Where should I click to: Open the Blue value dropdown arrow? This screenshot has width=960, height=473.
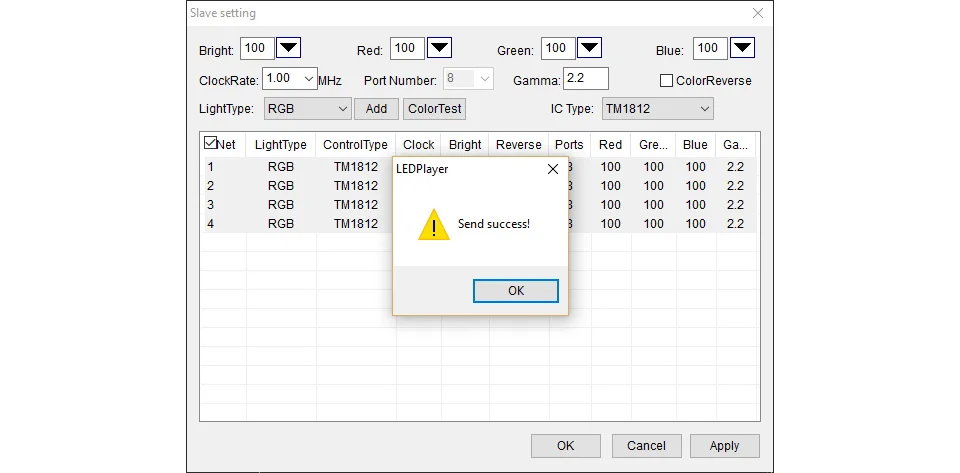tap(743, 48)
